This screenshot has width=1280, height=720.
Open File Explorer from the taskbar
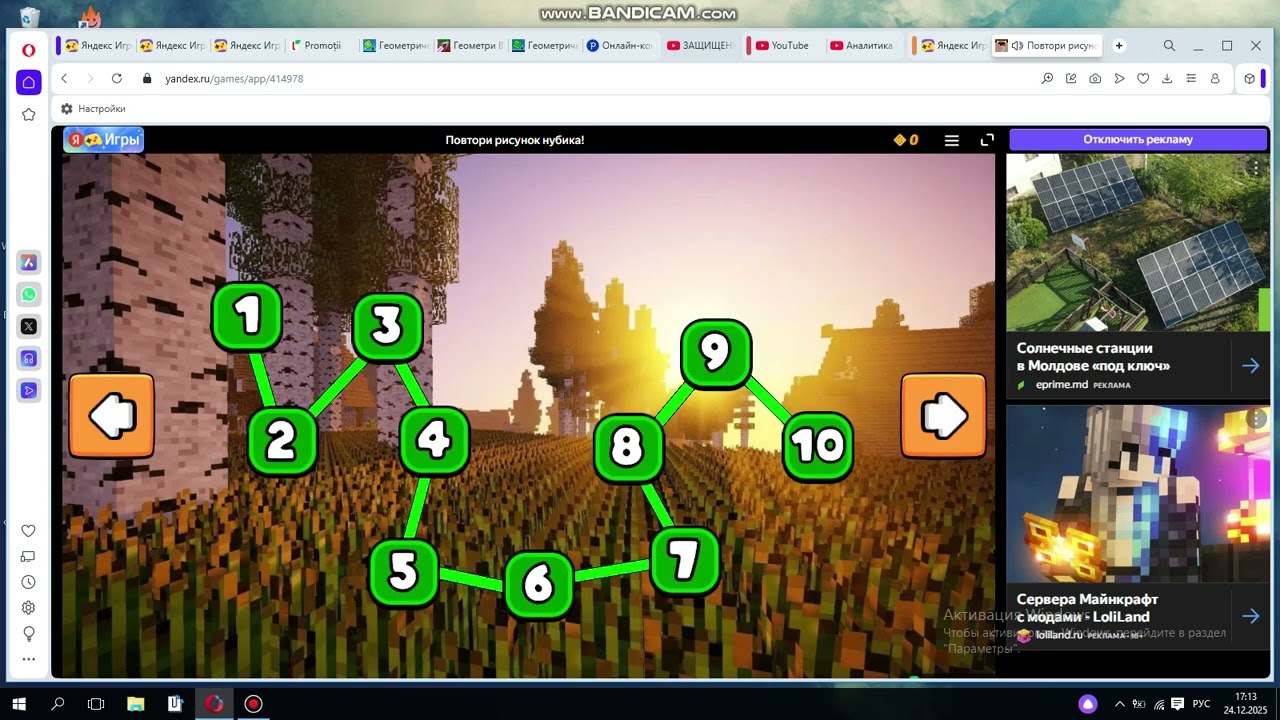point(136,704)
